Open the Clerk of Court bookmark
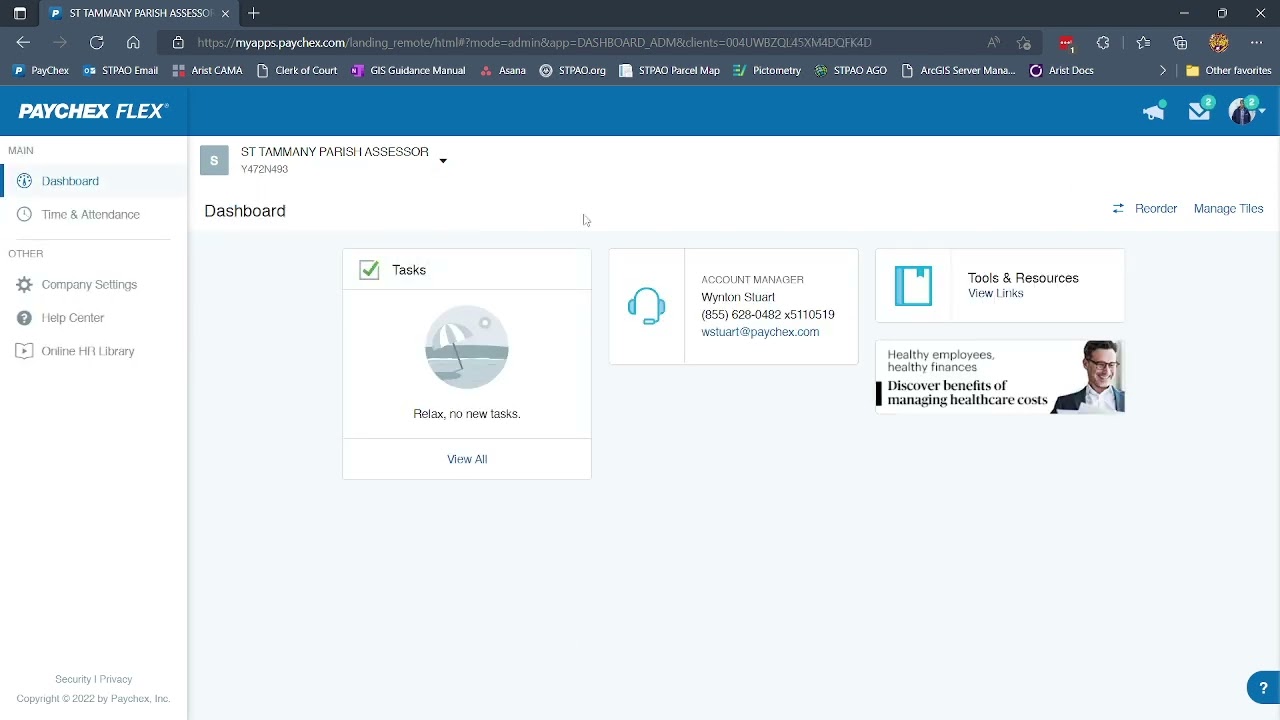 pyautogui.click(x=297, y=70)
